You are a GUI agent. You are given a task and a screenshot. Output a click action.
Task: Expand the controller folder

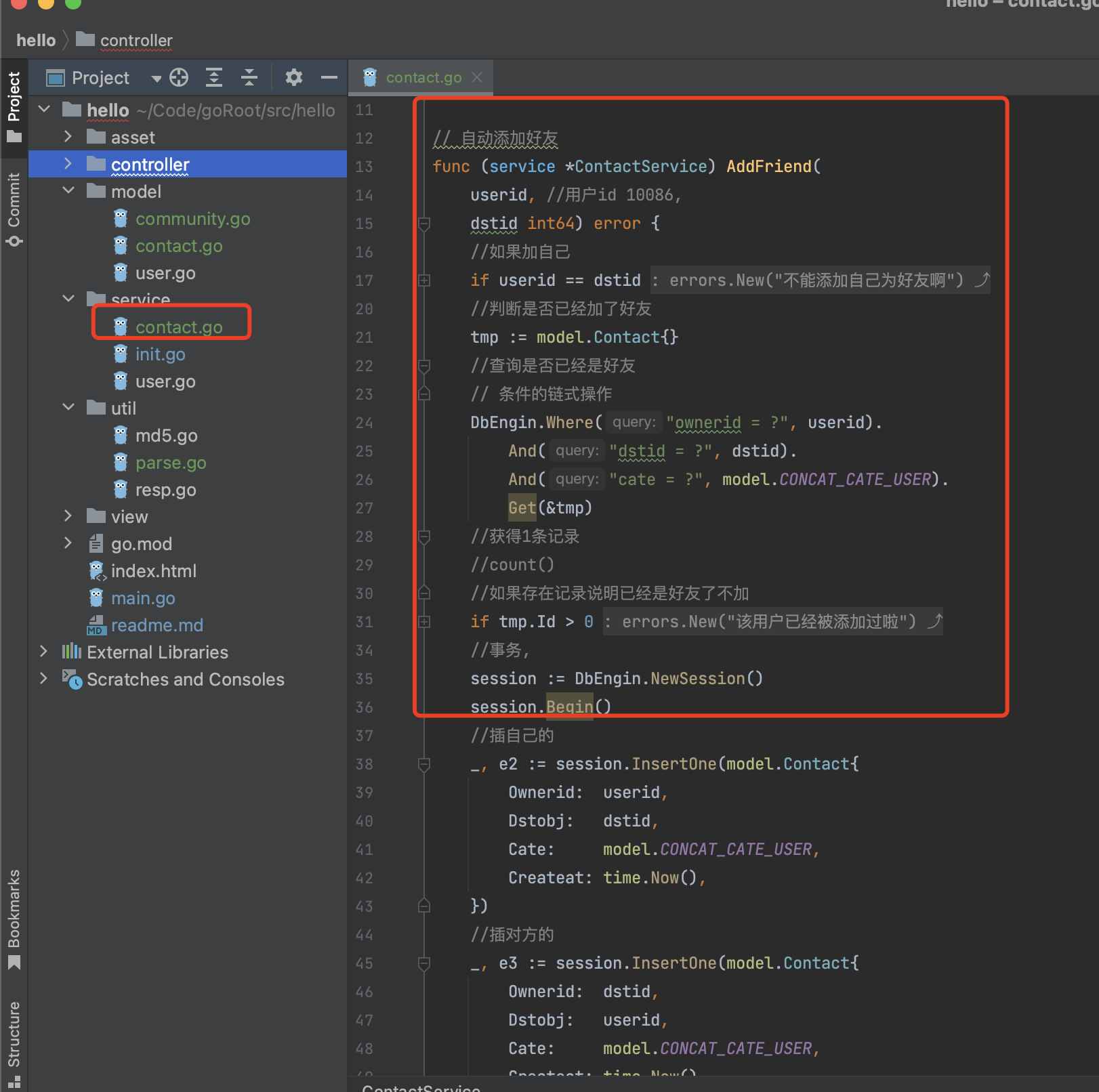coord(68,164)
